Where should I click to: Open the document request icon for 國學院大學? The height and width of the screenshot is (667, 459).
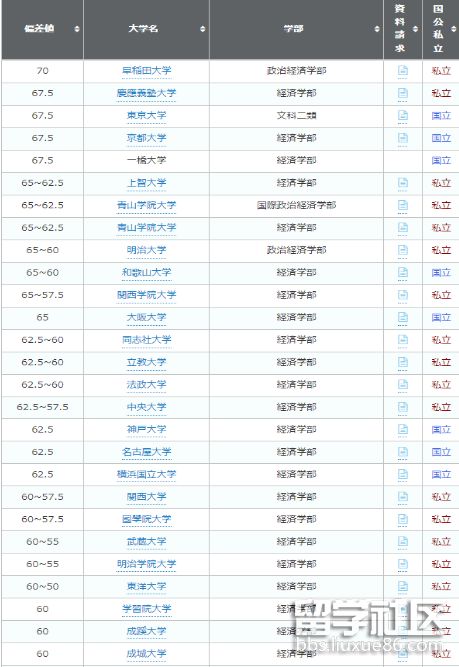(x=402, y=519)
